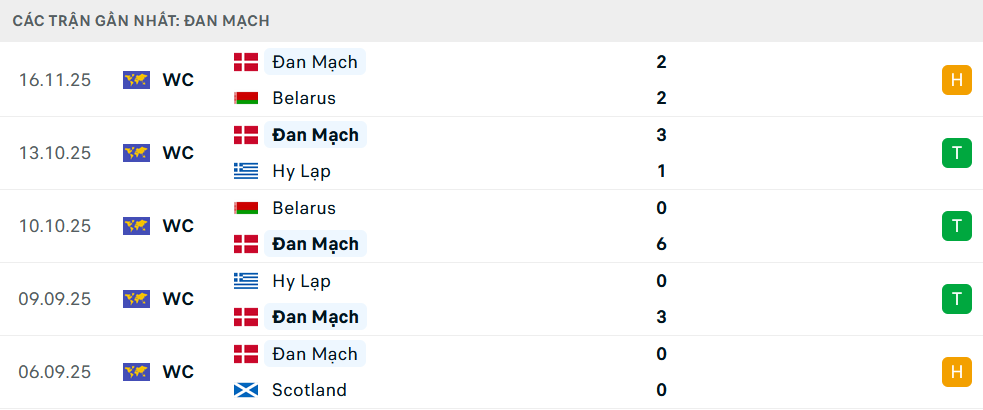Click the WC label for 09.09.25 match
This screenshot has height=410, width=983.
click(178, 299)
